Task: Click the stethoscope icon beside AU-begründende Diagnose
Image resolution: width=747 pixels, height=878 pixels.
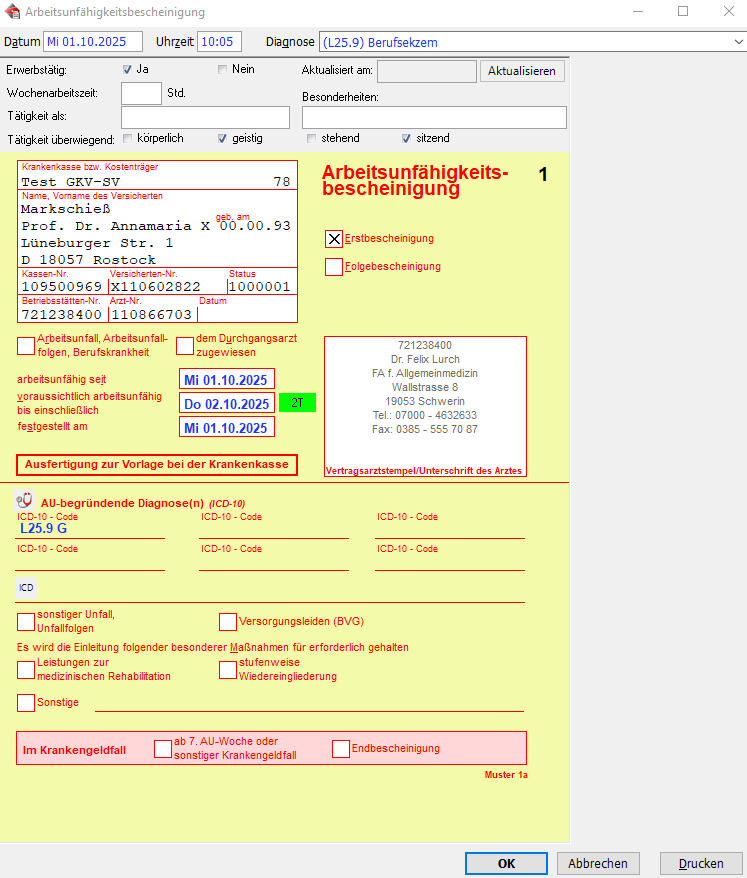Action: [26, 501]
